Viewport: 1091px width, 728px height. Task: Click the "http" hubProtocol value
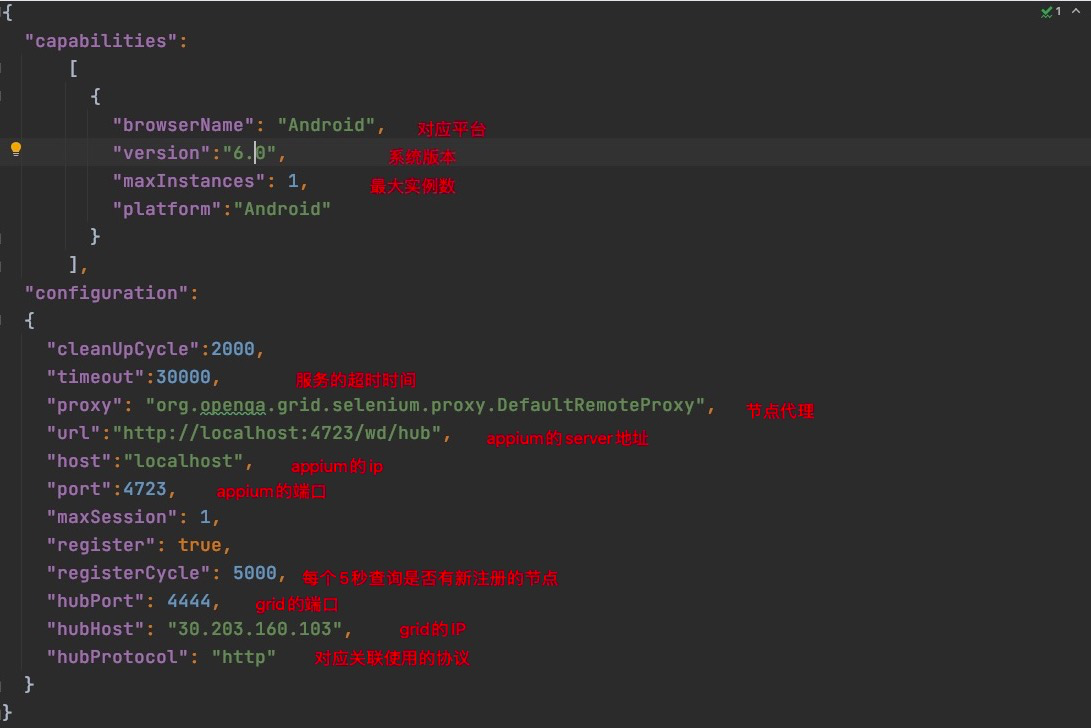pyautogui.click(x=244, y=657)
